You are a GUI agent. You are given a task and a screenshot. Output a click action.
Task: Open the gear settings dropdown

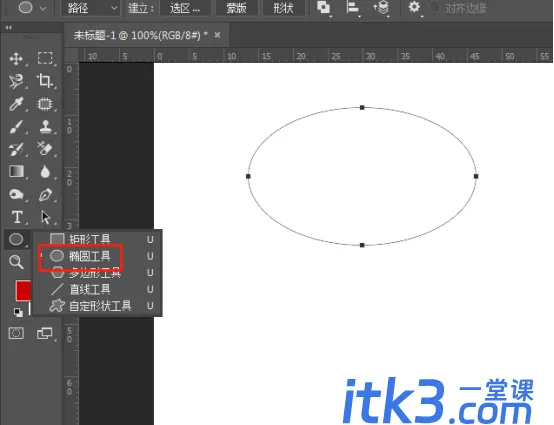tap(414, 7)
